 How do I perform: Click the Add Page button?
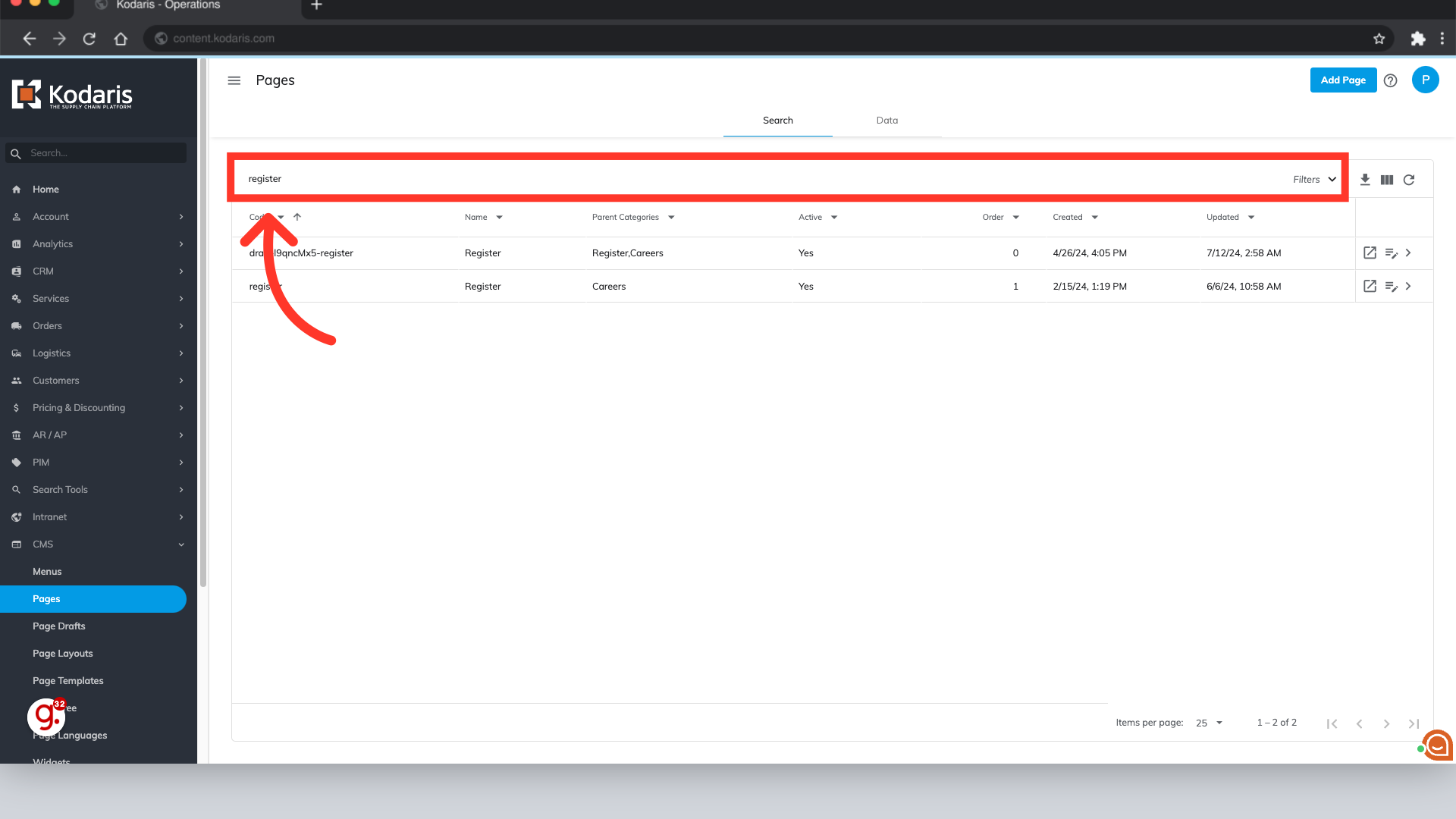(1343, 80)
